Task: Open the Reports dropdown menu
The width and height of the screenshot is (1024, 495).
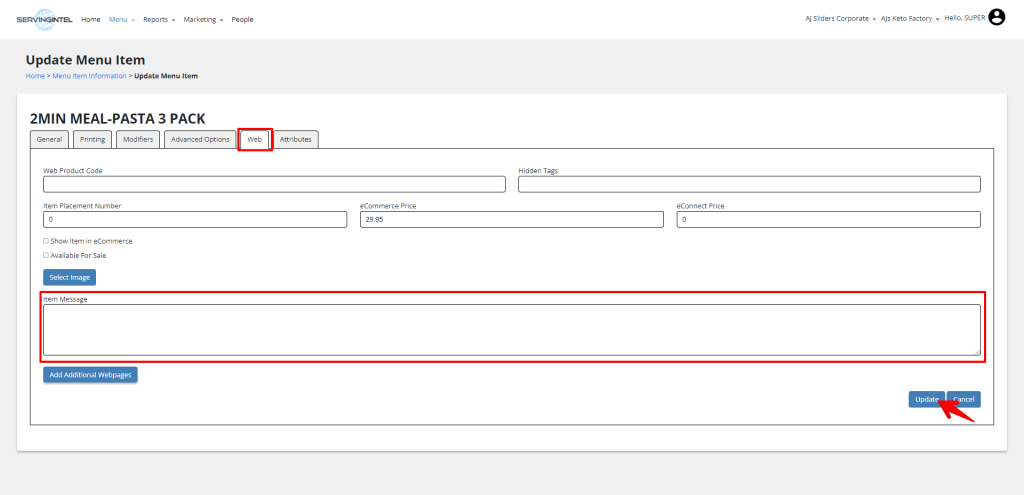Action: [x=158, y=19]
